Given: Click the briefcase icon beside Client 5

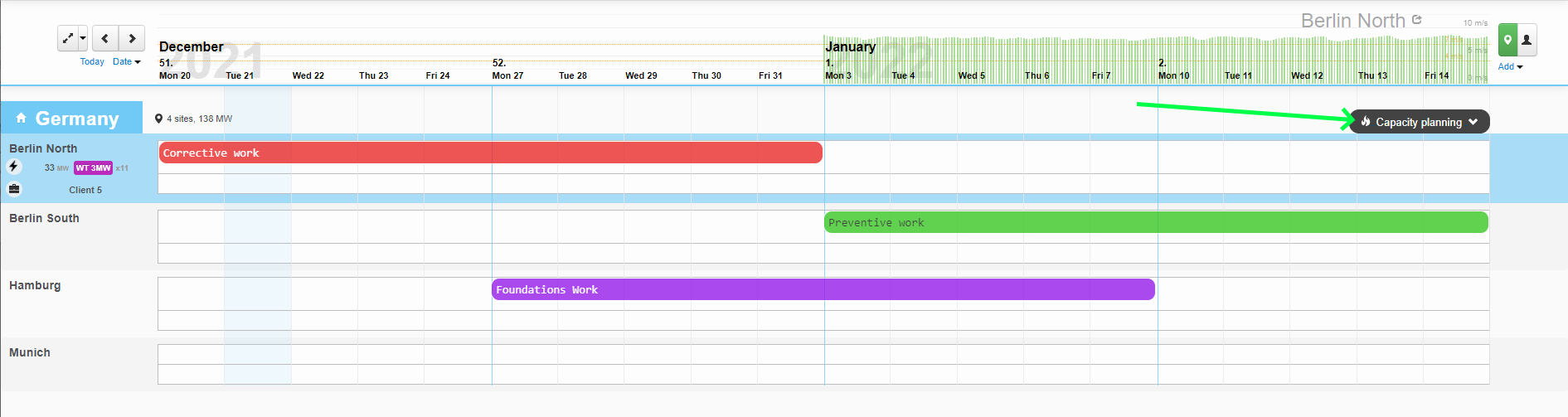Looking at the screenshot, I should point(14,189).
